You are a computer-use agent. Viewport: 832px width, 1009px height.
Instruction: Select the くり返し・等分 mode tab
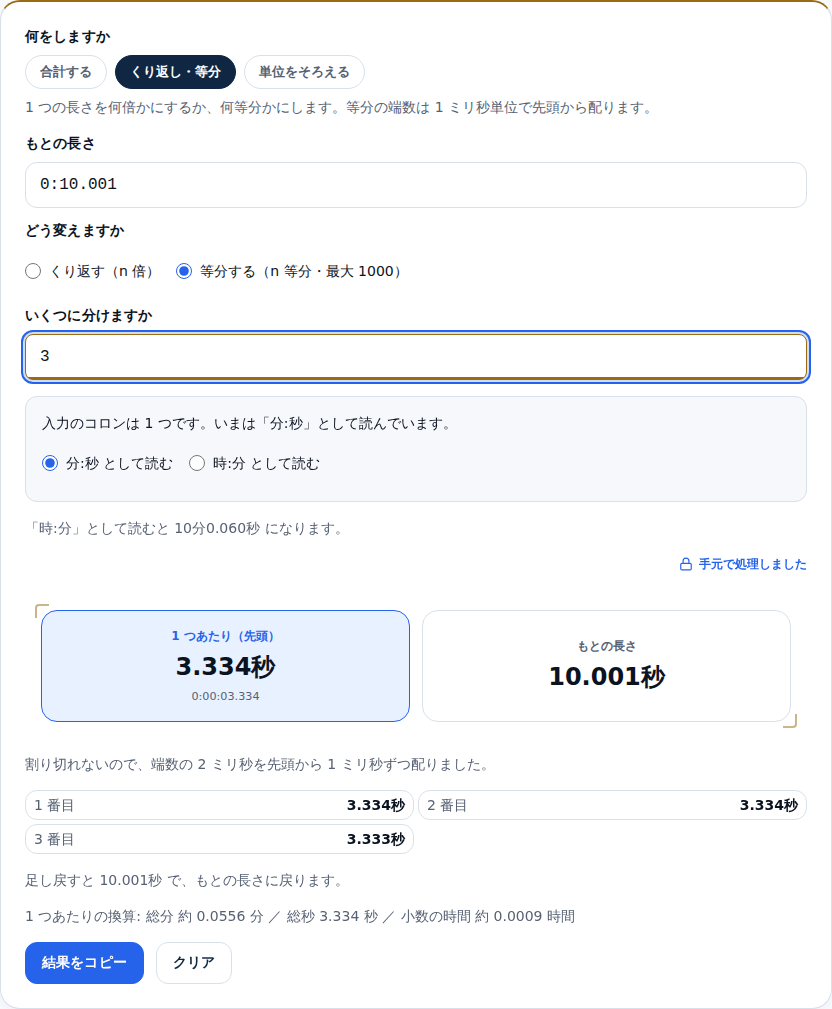coord(176,72)
